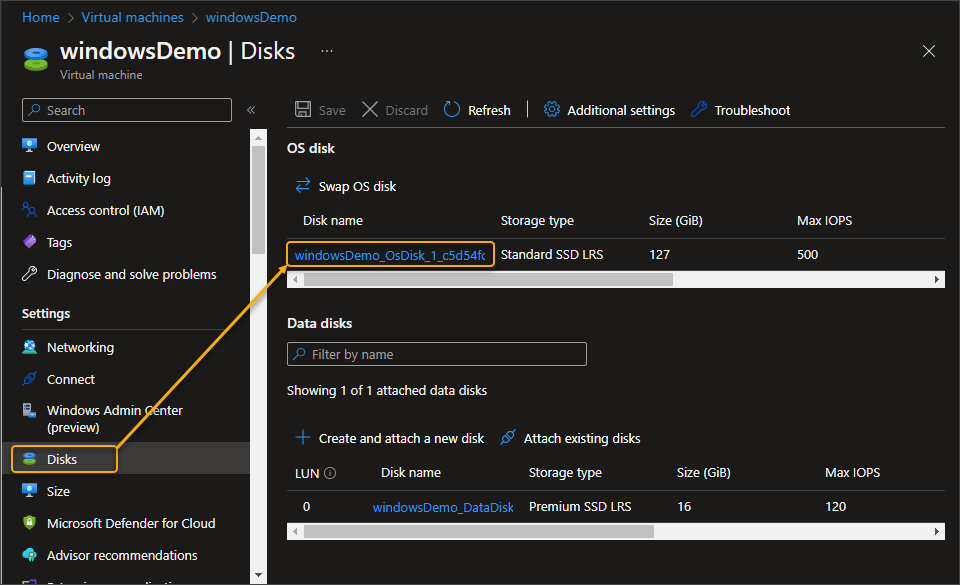This screenshot has width=960, height=585.
Task: Click the Filter by name field
Action: 437,354
